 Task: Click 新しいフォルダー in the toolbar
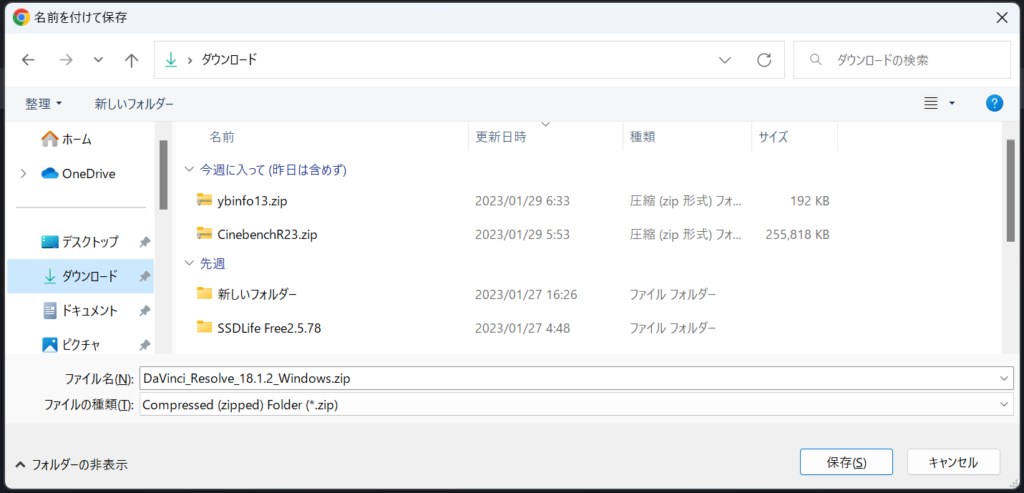(x=134, y=104)
